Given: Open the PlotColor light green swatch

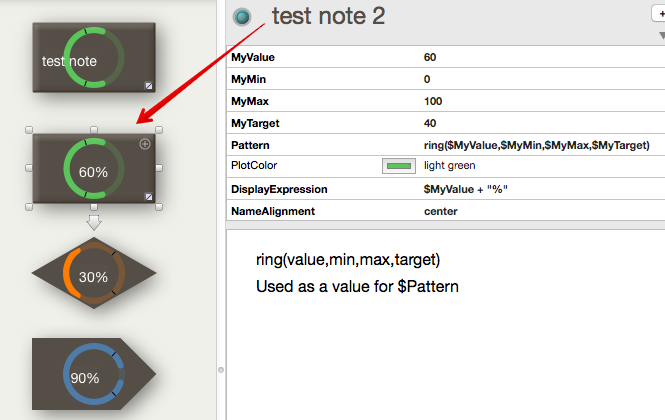Looking at the screenshot, I should coord(399,166).
